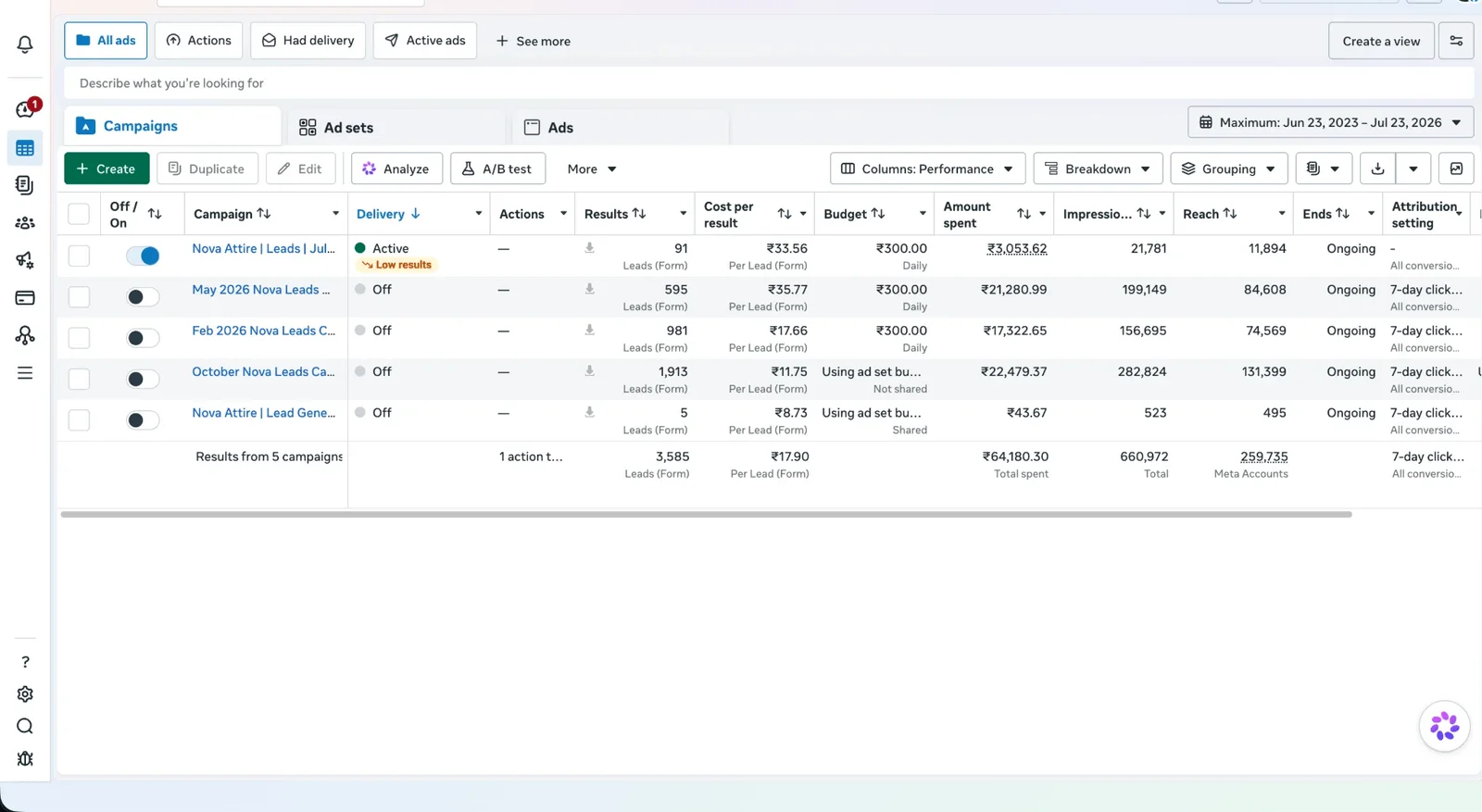This screenshot has height=812, width=1482.
Task: Turn off the Nova Attire Leads Jul campaign
Action: (x=143, y=256)
